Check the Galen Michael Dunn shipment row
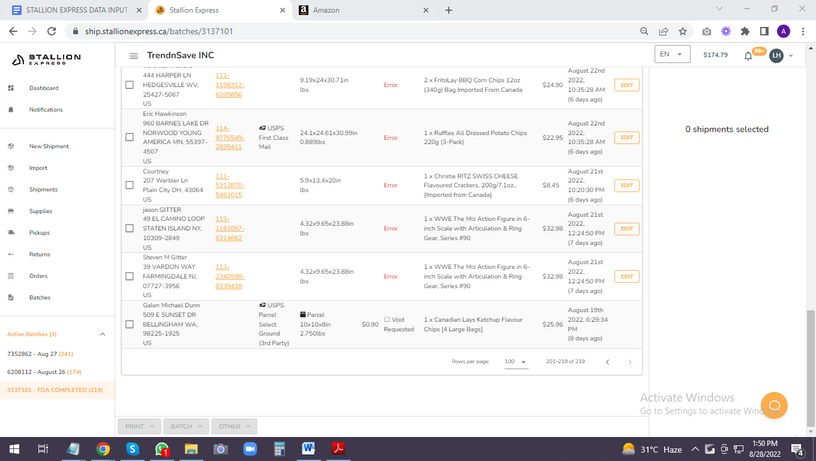Image resolution: width=816 pixels, height=461 pixels. click(129, 324)
